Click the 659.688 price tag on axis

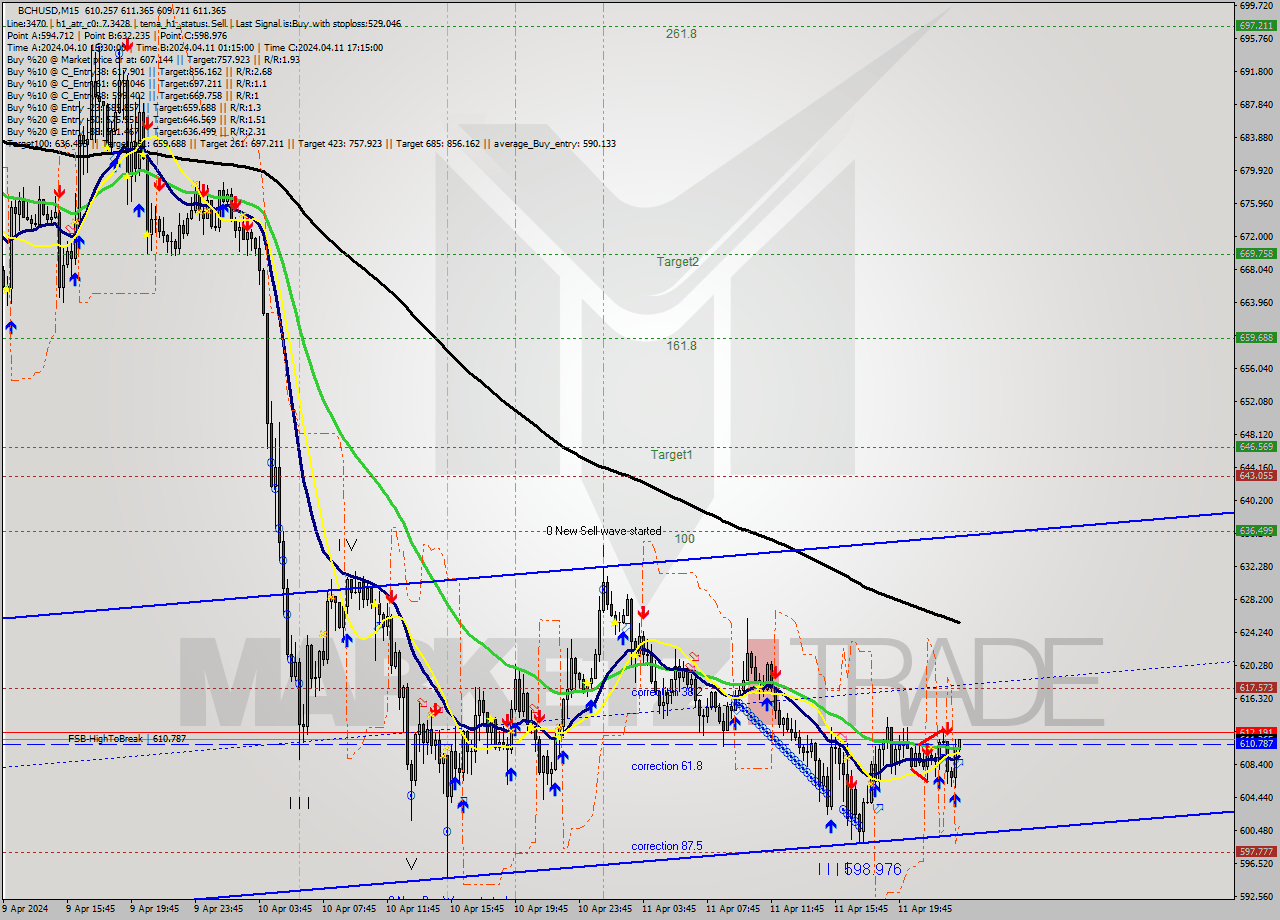[1255, 337]
